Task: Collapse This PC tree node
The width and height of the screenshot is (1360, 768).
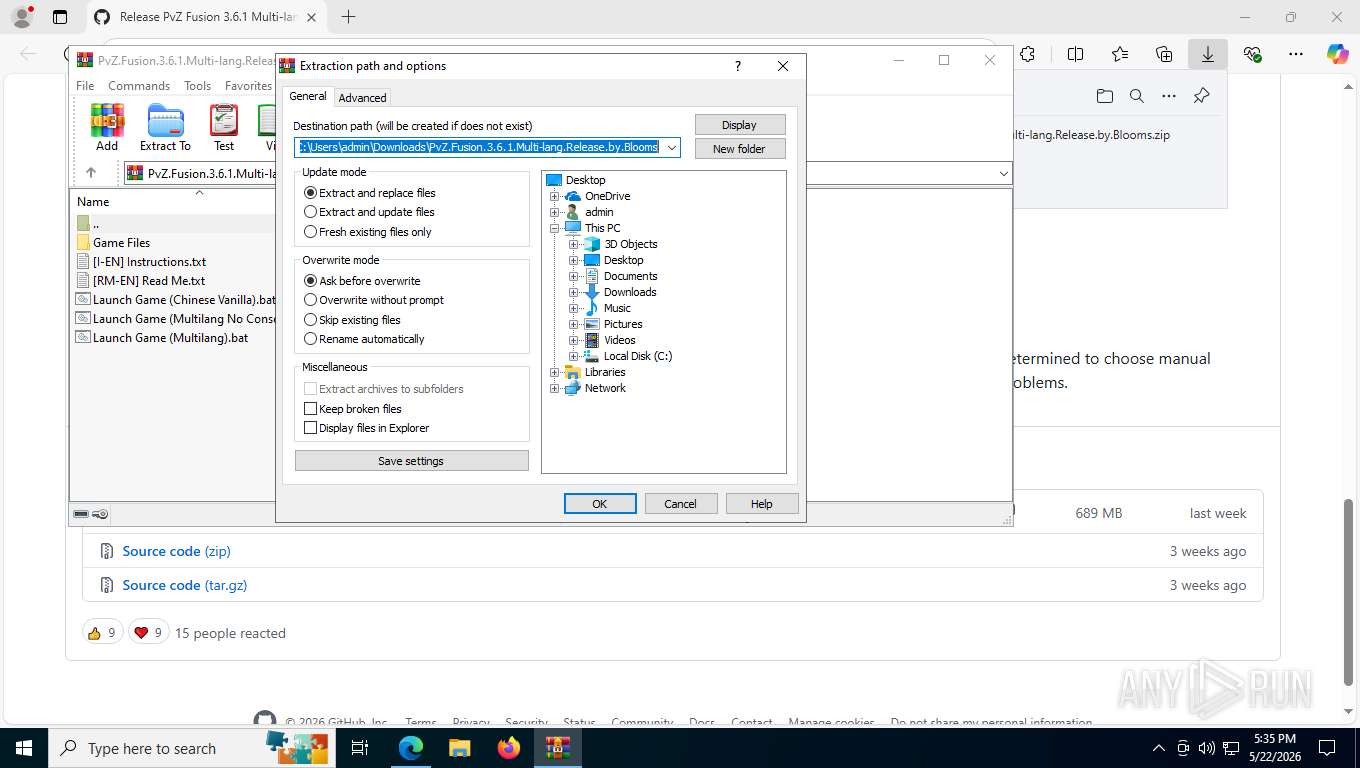Action: (x=554, y=228)
